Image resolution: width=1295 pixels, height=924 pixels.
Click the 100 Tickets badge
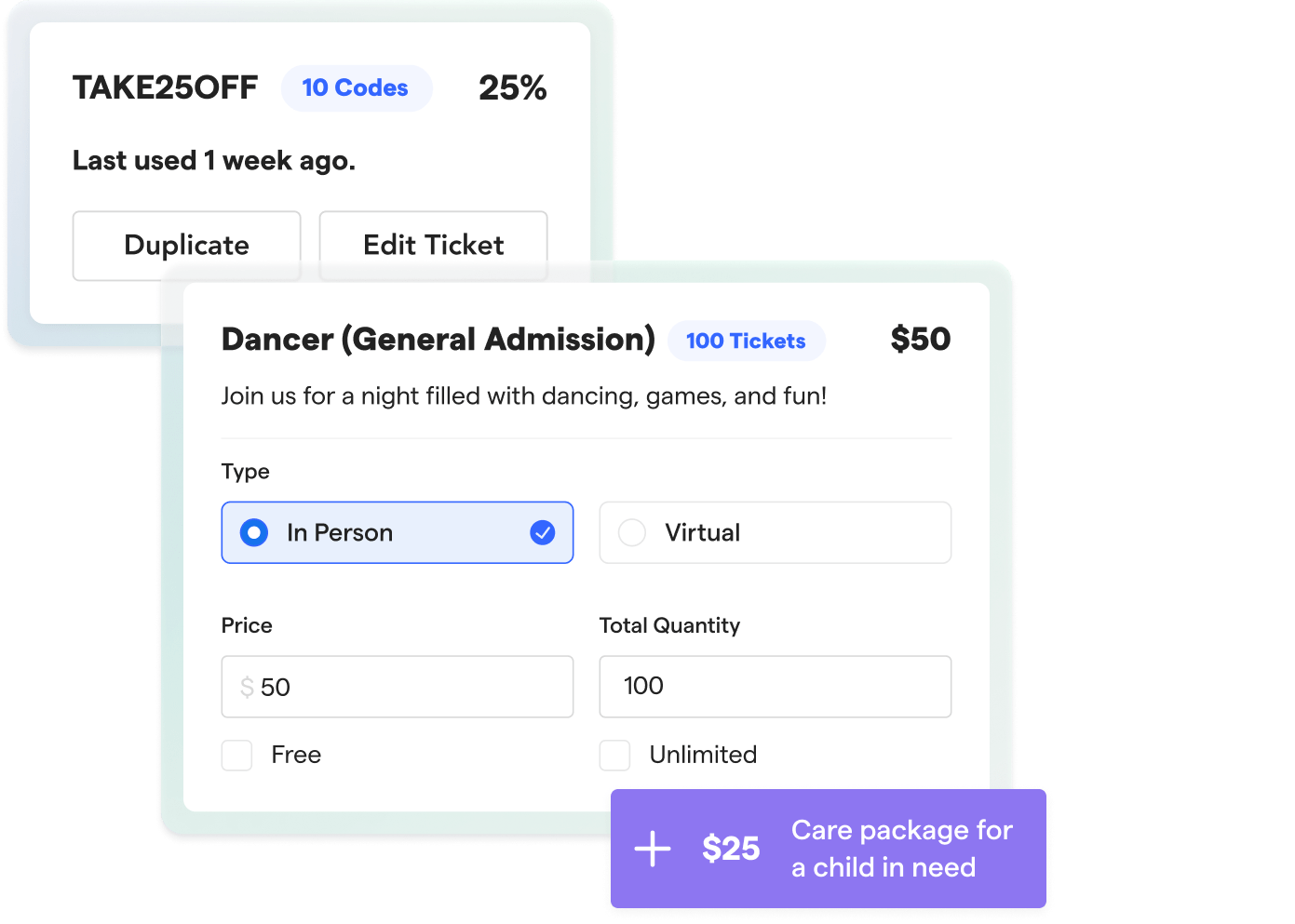coord(747,341)
